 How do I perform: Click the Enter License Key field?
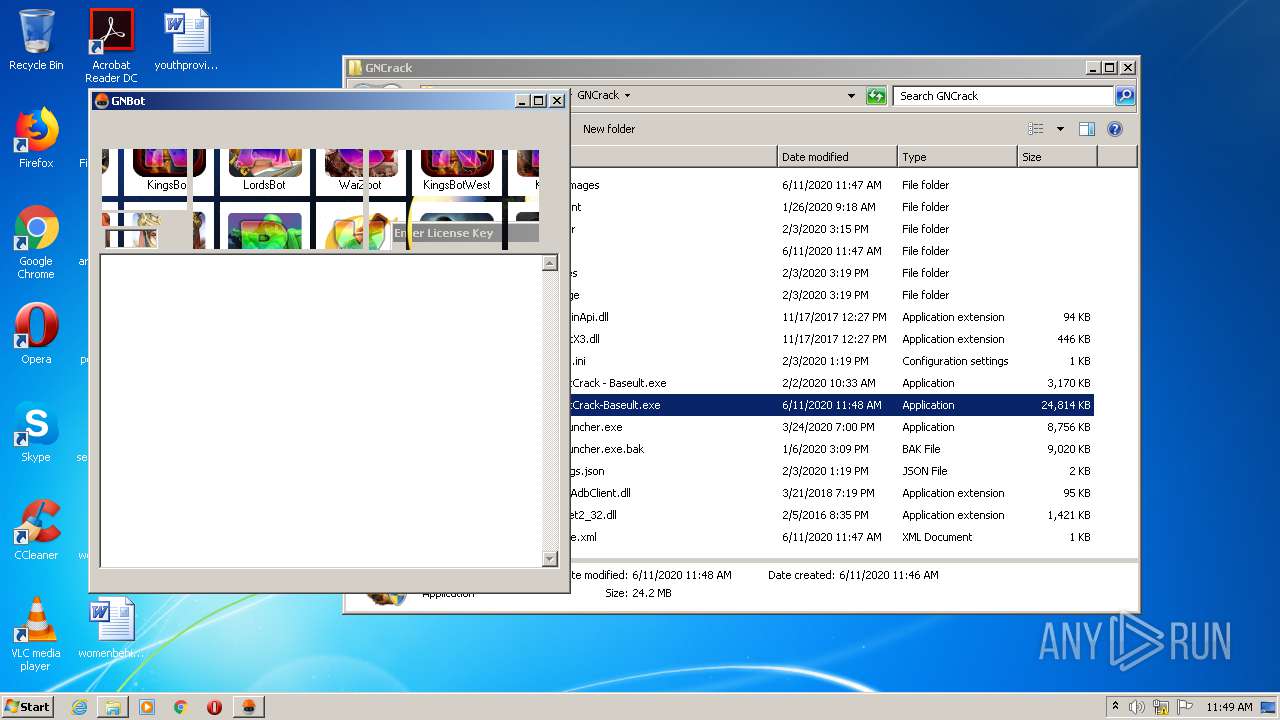[x=464, y=233]
